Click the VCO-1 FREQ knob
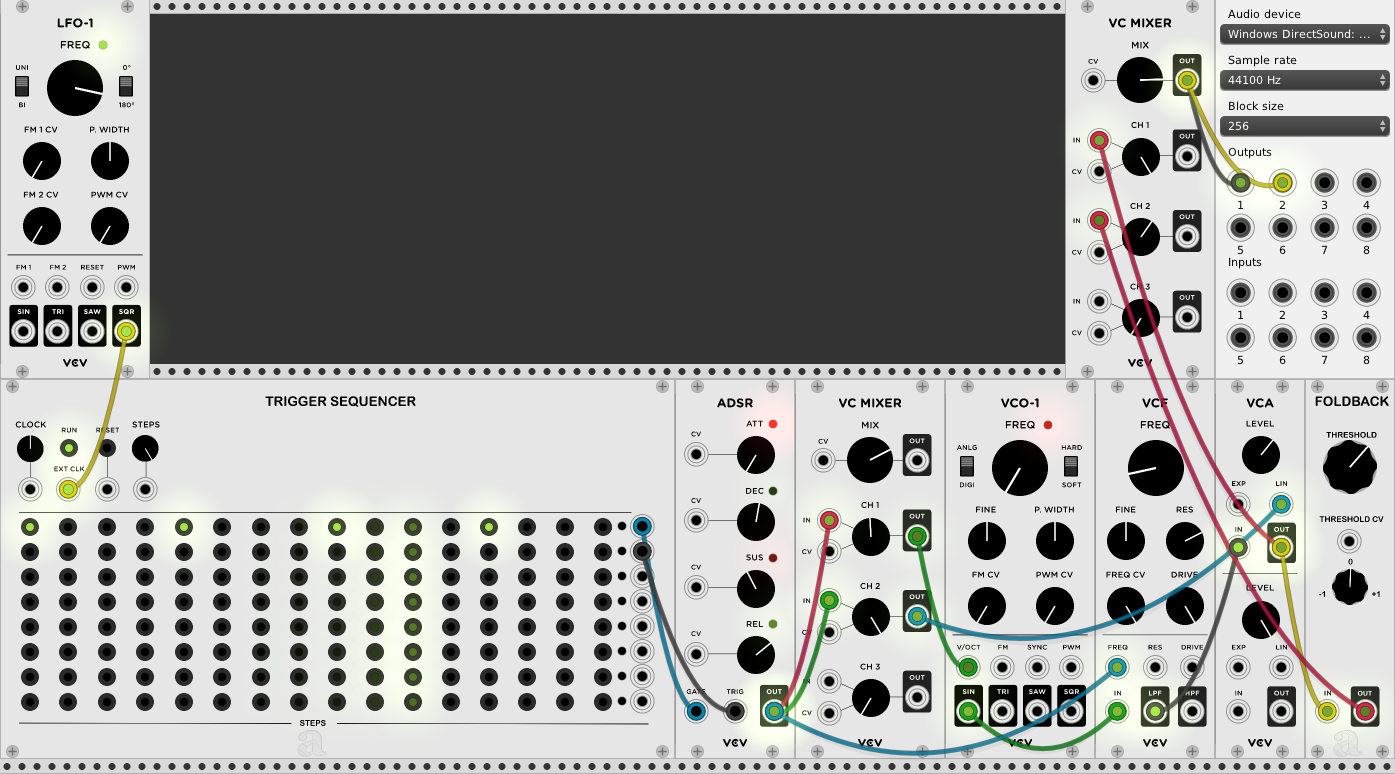Image resolution: width=1395 pixels, height=774 pixels. tap(1020, 468)
